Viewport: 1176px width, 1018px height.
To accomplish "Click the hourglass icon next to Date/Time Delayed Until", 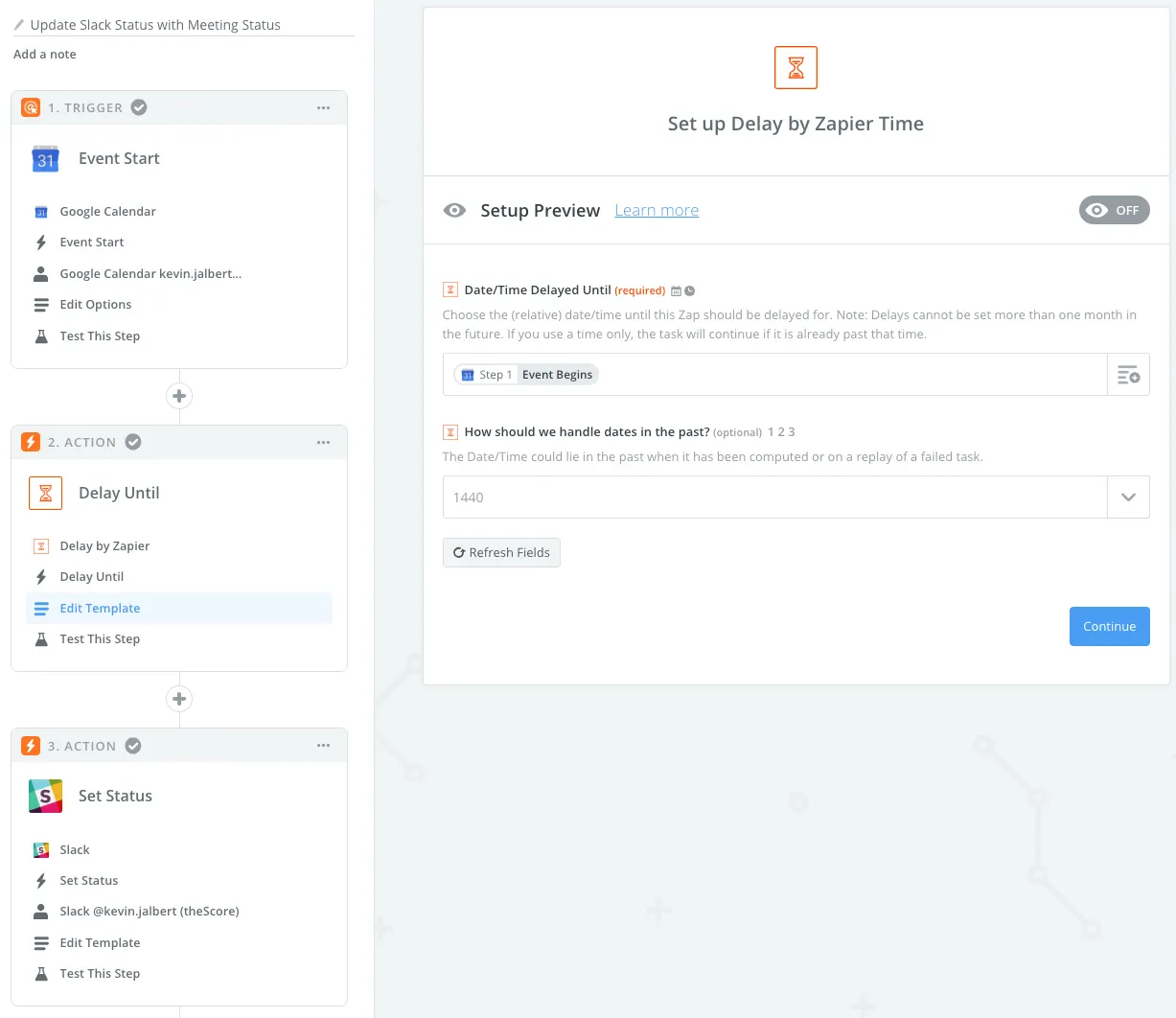I will [x=450, y=289].
